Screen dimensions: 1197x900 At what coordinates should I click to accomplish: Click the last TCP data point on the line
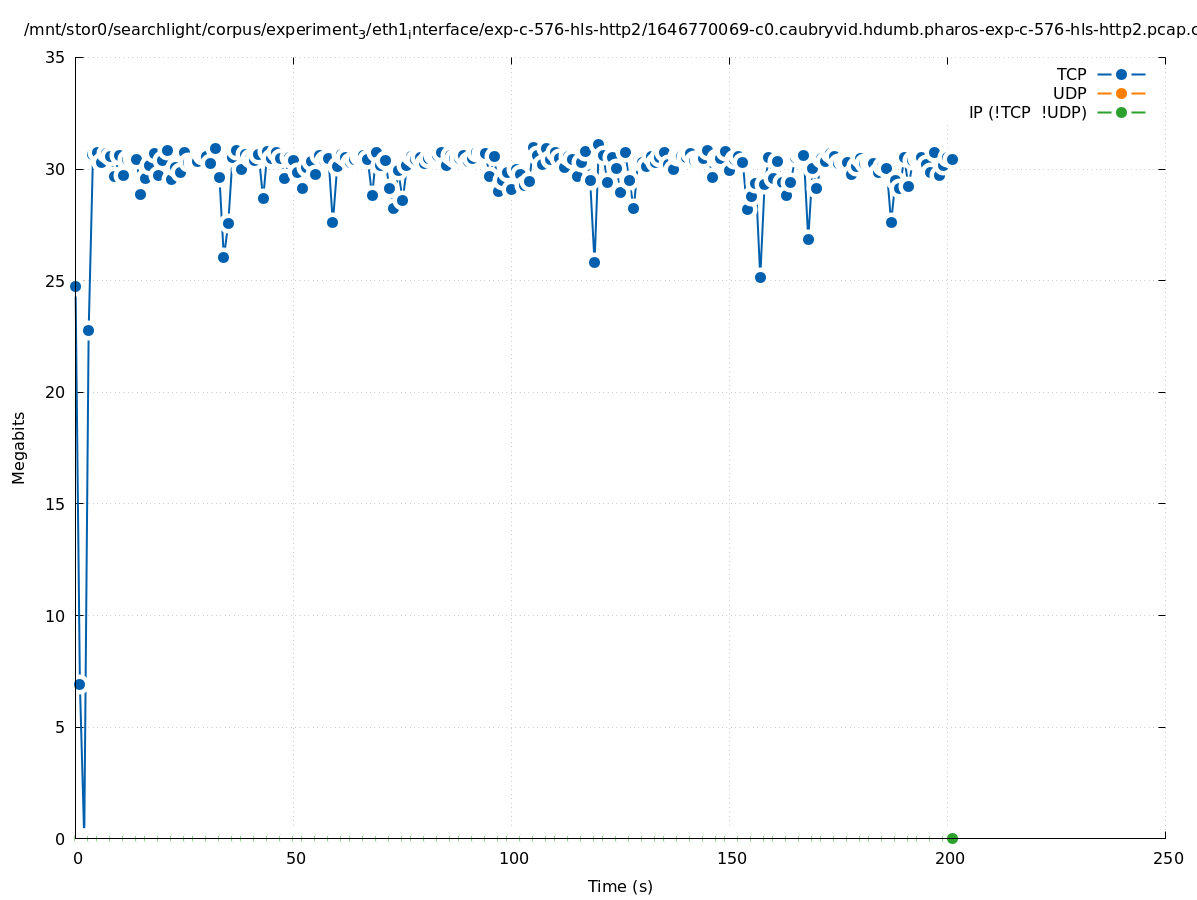click(952, 159)
